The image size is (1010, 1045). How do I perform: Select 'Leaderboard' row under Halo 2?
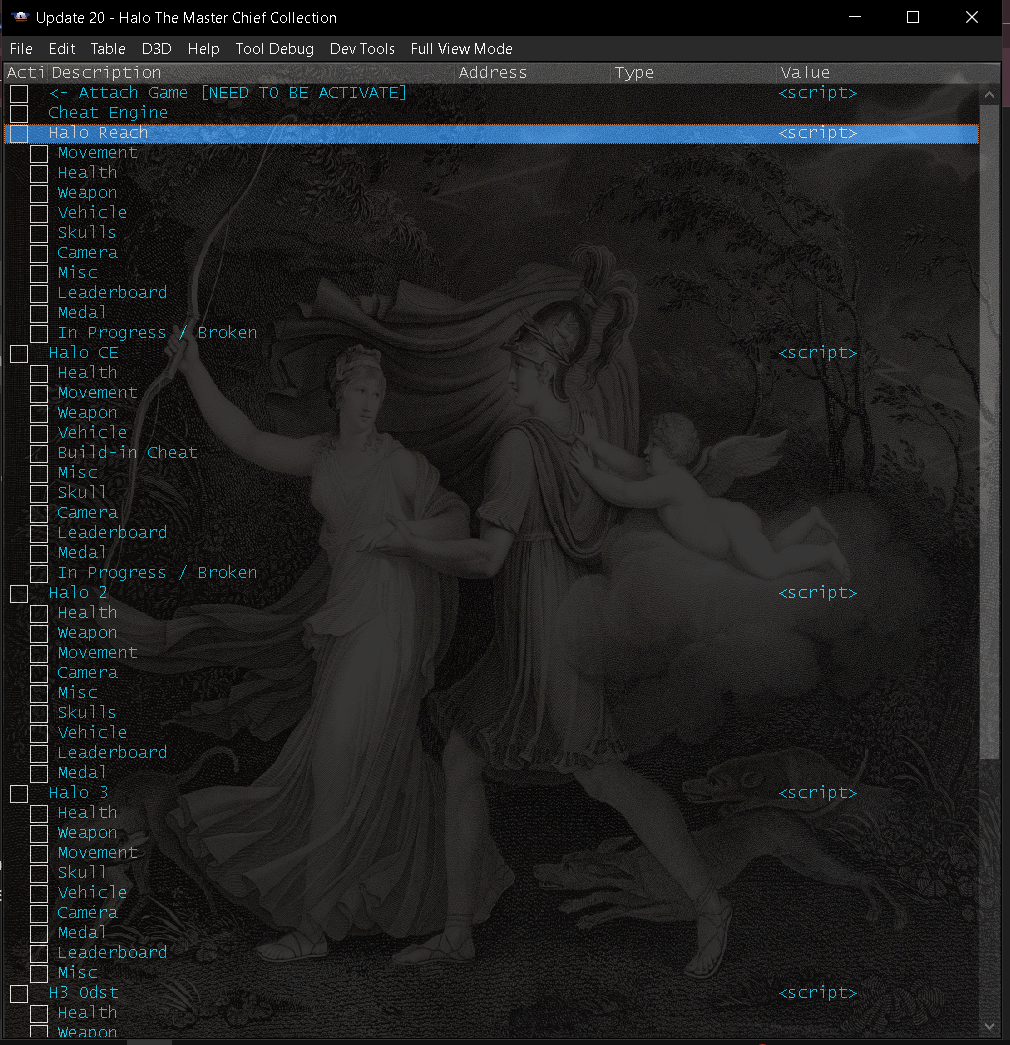112,752
